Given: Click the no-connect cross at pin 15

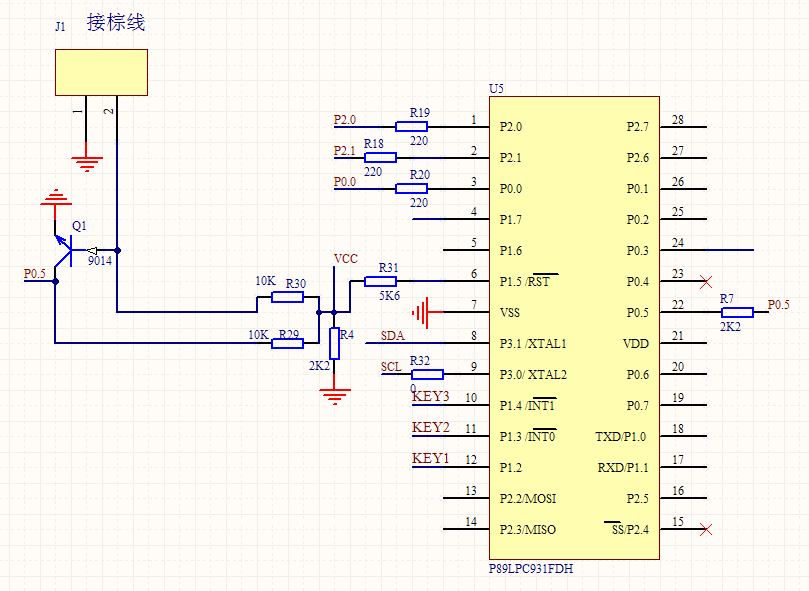Looking at the screenshot, I should 706,530.
